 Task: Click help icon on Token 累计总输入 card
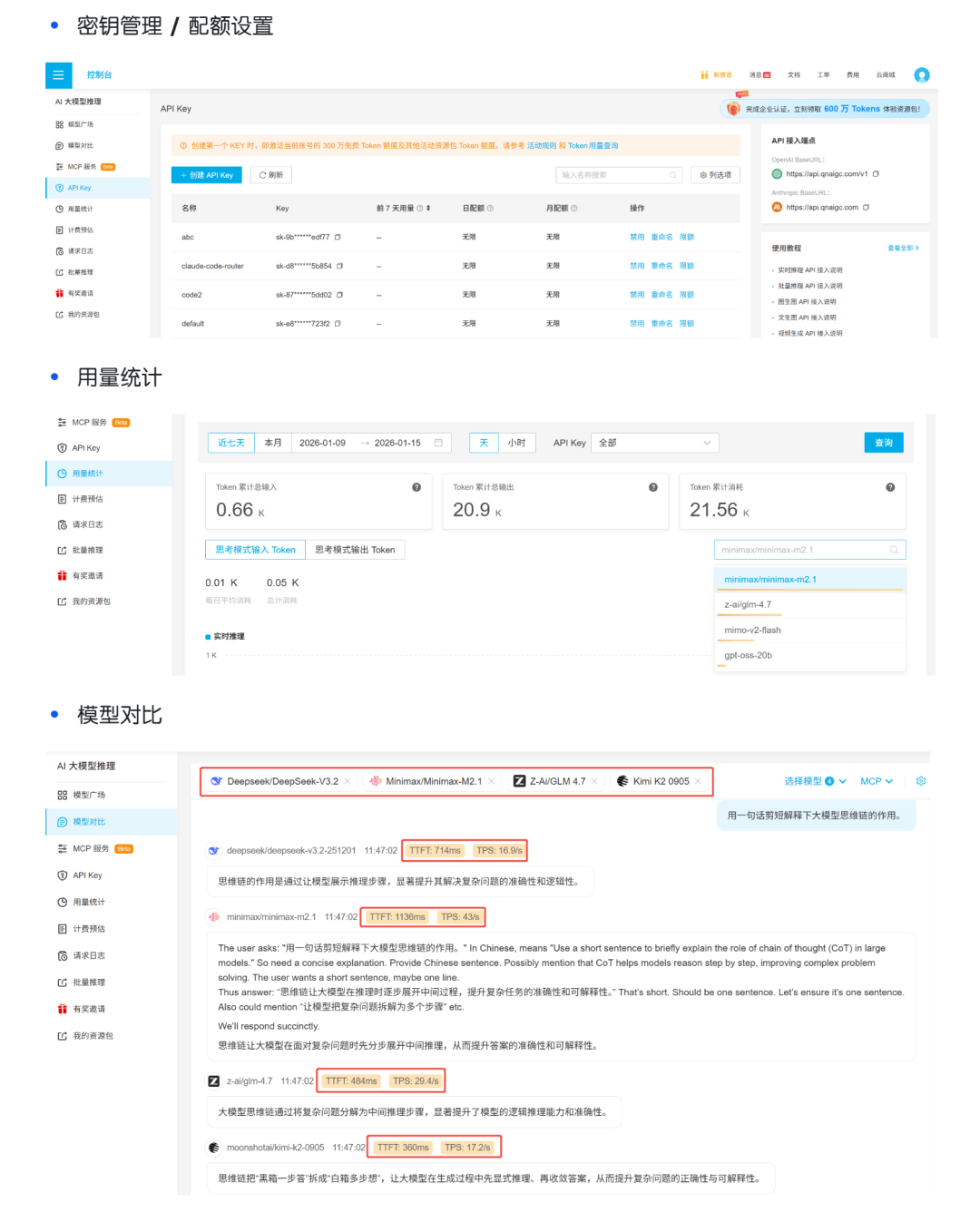tap(416, 487)
